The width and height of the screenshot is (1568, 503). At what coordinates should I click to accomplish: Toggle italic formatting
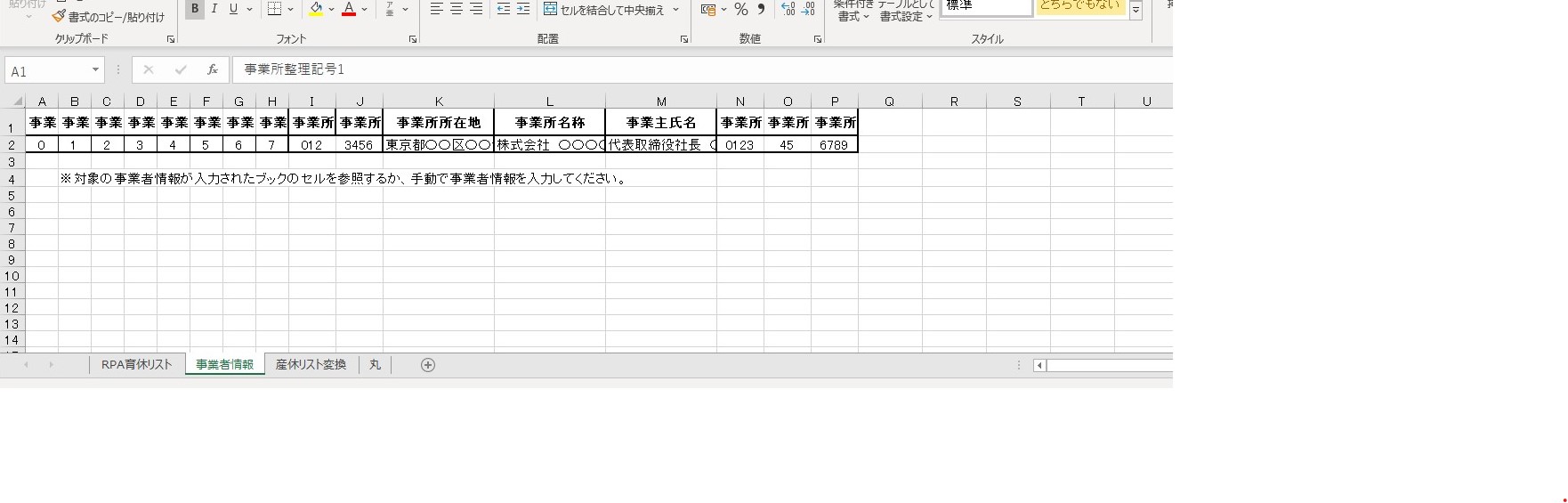(214, 9)
